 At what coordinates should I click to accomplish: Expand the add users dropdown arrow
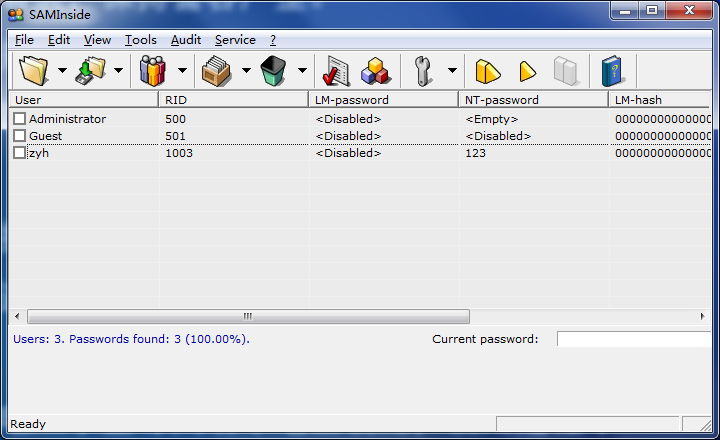[182, 70]
